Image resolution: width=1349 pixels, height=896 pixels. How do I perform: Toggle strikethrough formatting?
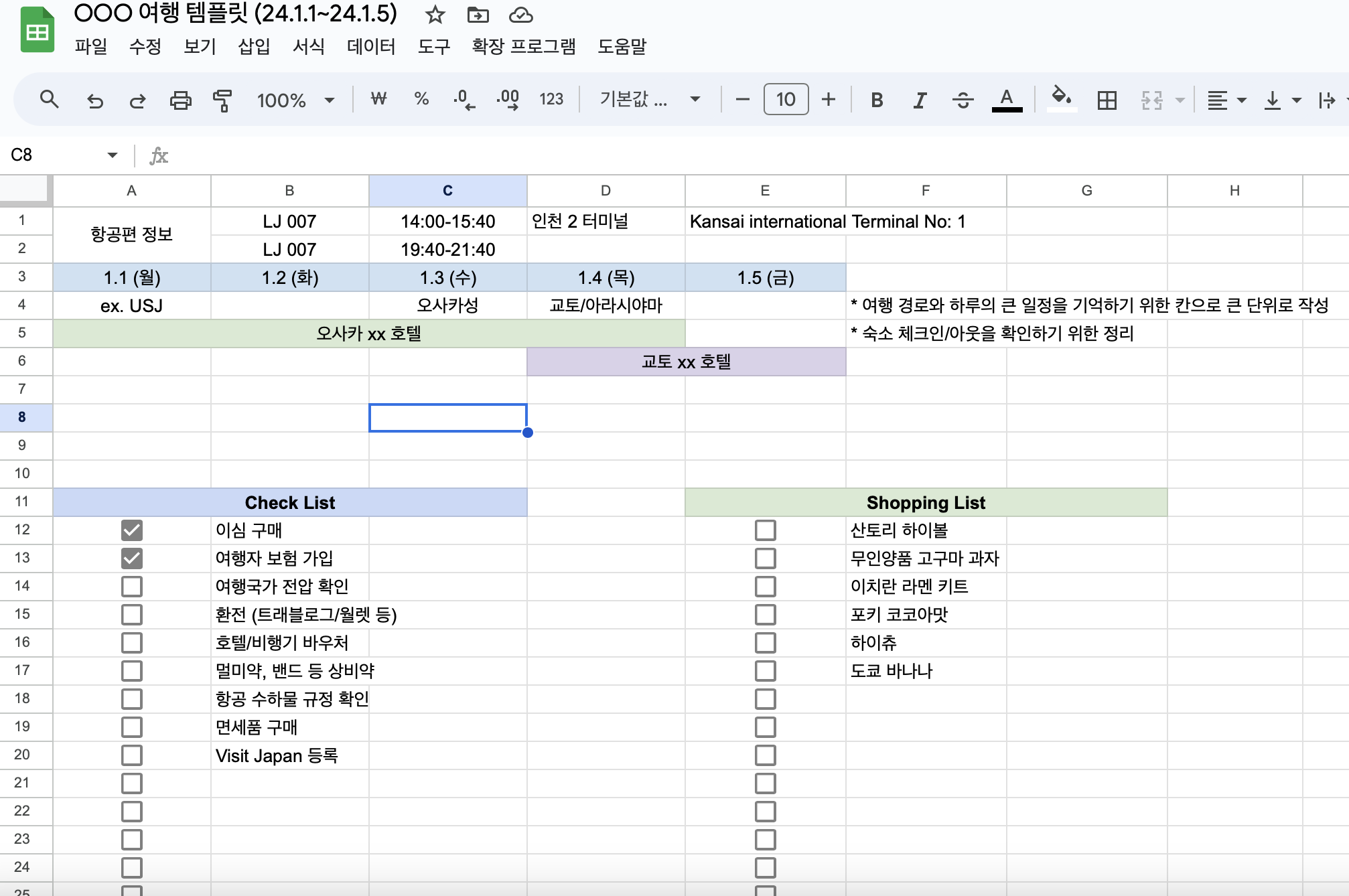[963, 100]
